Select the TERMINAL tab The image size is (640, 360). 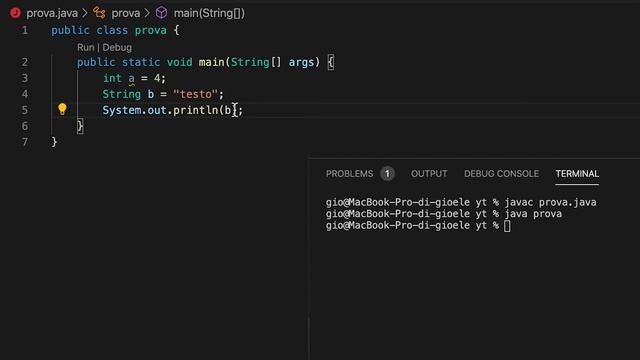[x=577, y=174]
